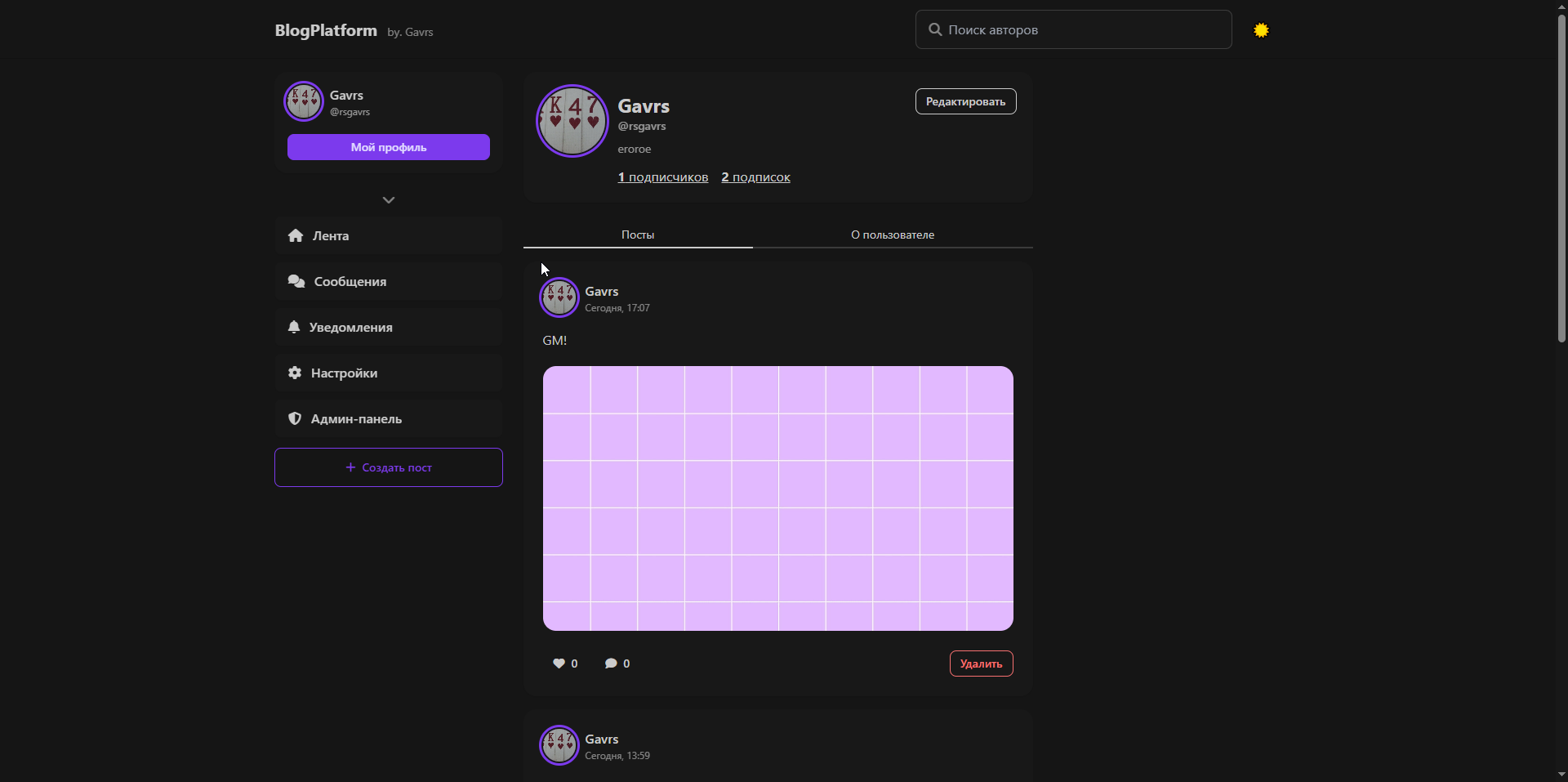Click the page vertical scrollbar thumb
The height and width of the screenshot is (782, 1568).
[1561, 178]
